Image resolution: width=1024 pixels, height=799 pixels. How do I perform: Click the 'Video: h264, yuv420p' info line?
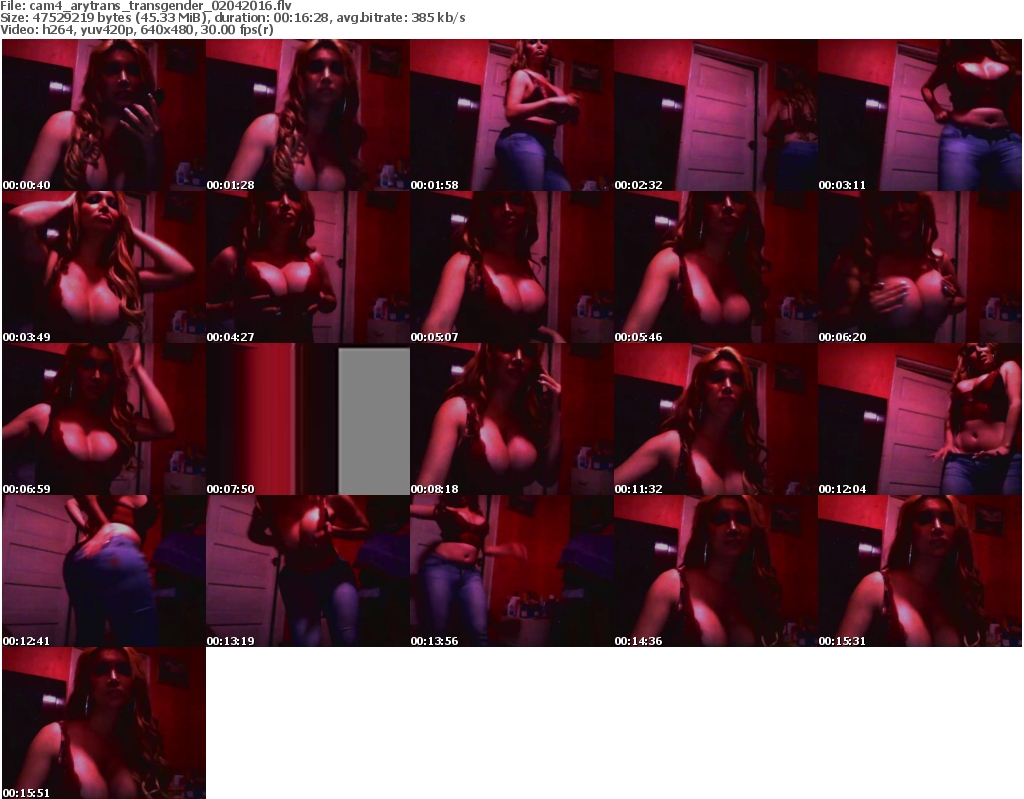(136, 30)
